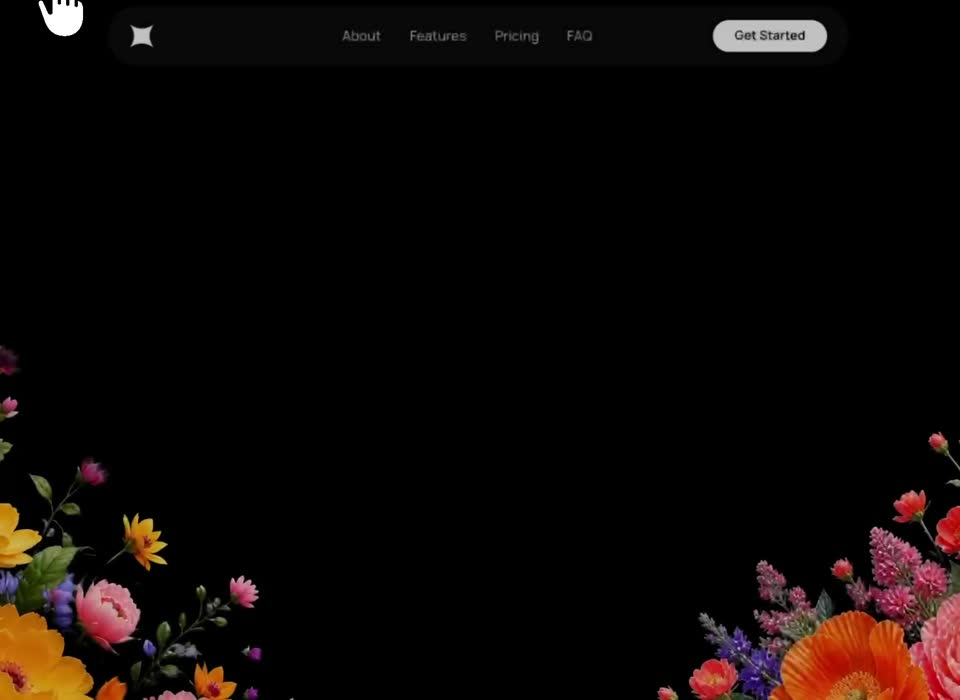Go to the Features section
Screen dimensions: 960x700
(x=438, y=36)
